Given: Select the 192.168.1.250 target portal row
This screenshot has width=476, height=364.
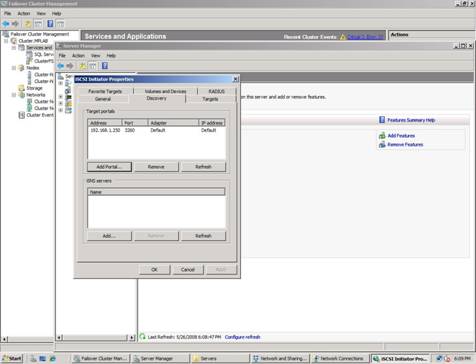Looking at the screenshot, I should [156, 130].
